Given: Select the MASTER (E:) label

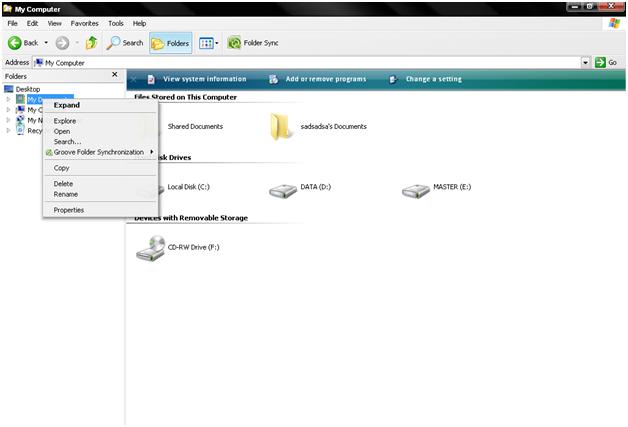Looking at the screenshot, I should [x=452, y=187].
